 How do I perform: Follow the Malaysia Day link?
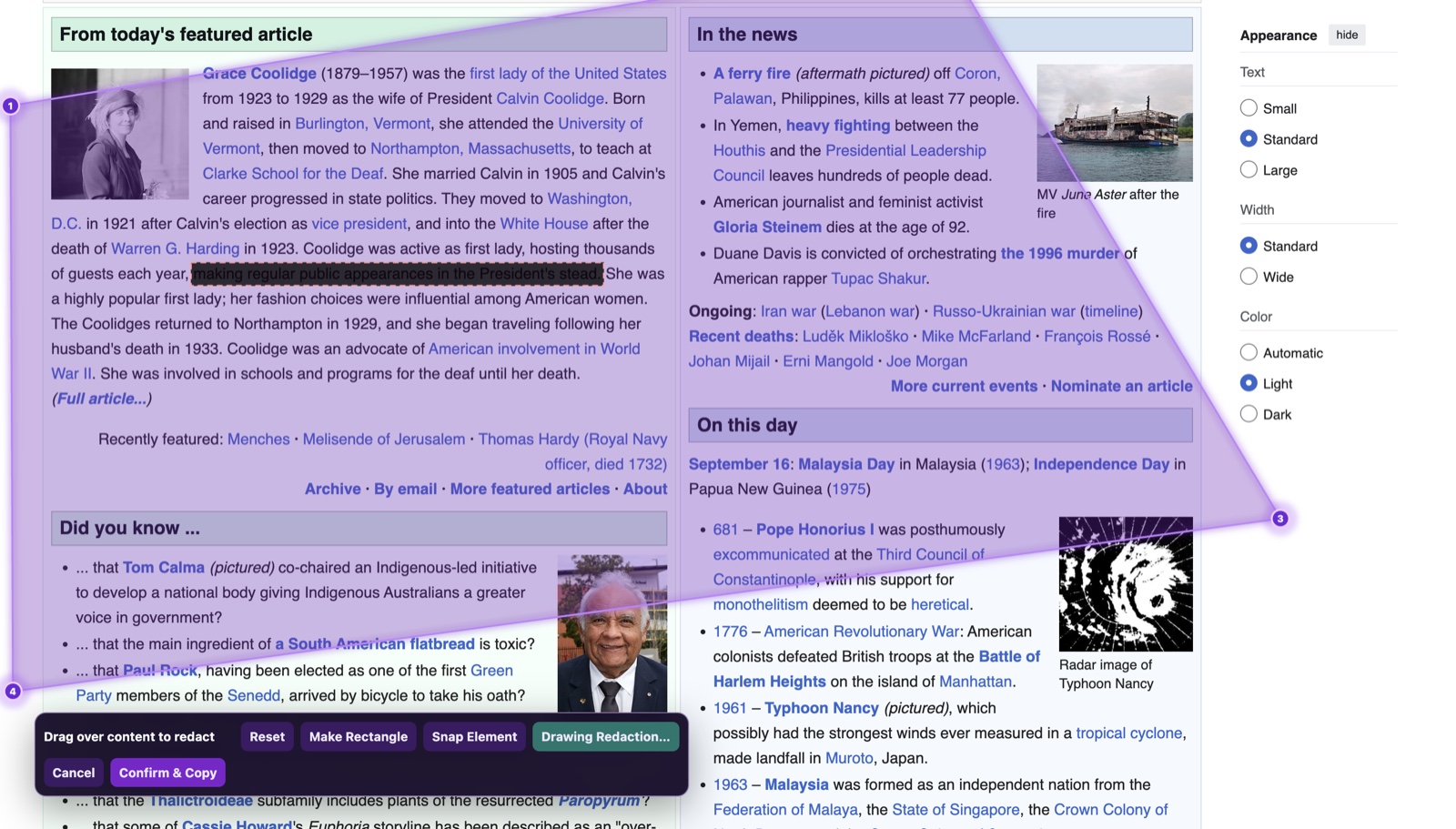[846, 464]
